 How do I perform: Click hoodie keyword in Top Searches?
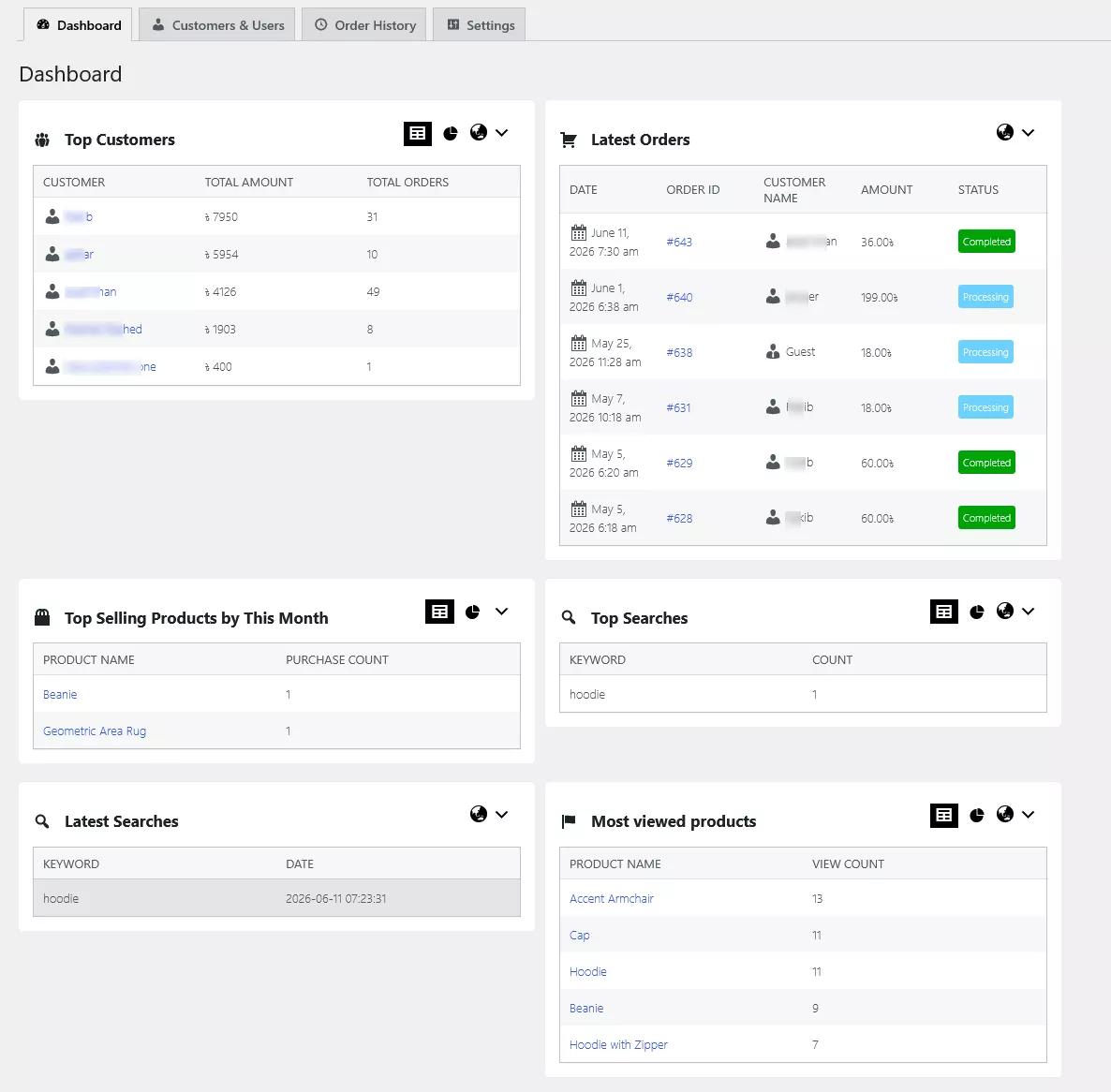tap(587, 695)
